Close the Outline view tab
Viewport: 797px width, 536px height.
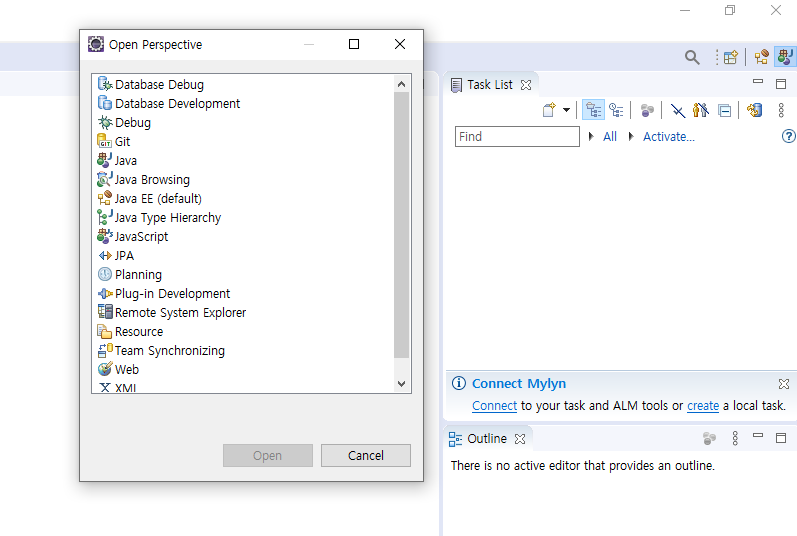(x=519, y=439)
